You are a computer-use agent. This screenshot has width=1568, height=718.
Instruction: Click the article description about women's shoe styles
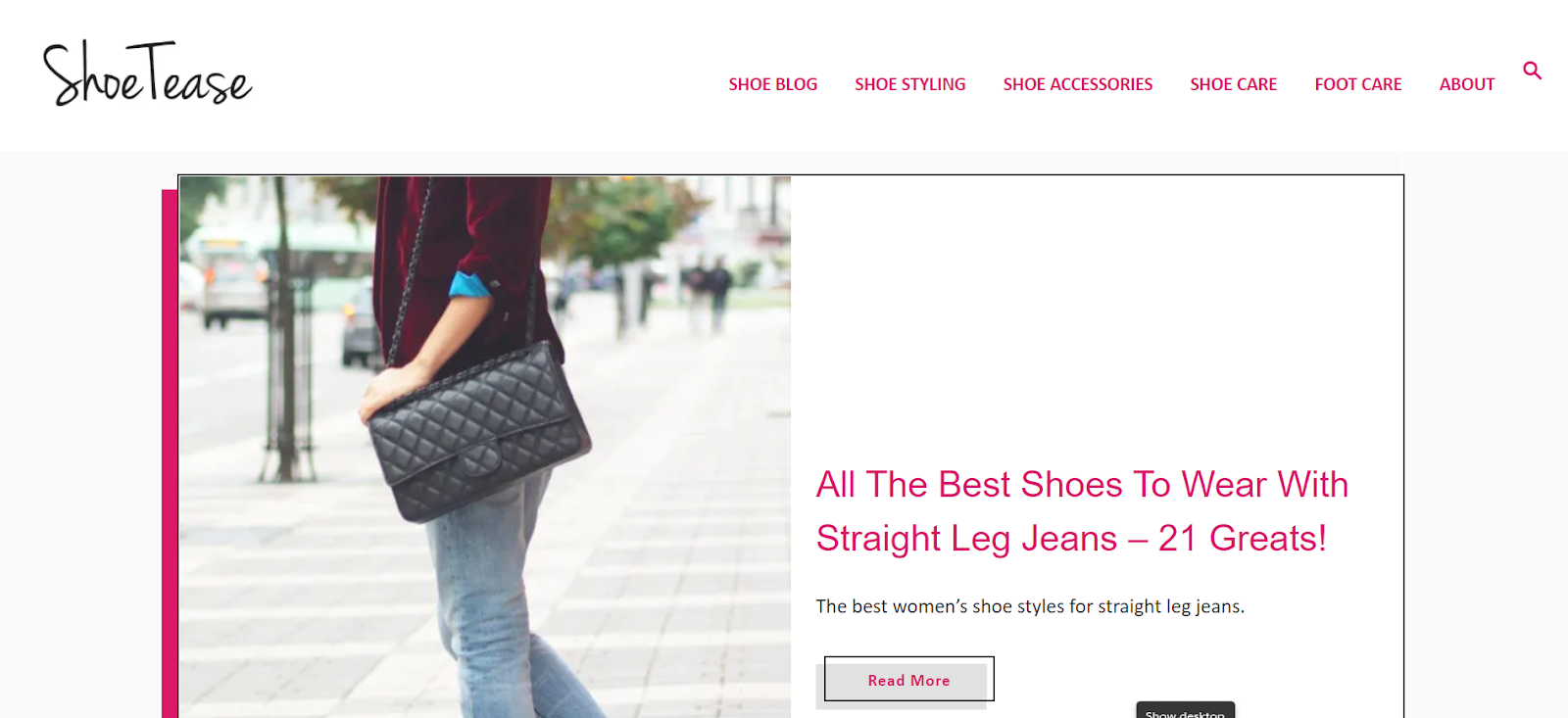point(1030,606)
